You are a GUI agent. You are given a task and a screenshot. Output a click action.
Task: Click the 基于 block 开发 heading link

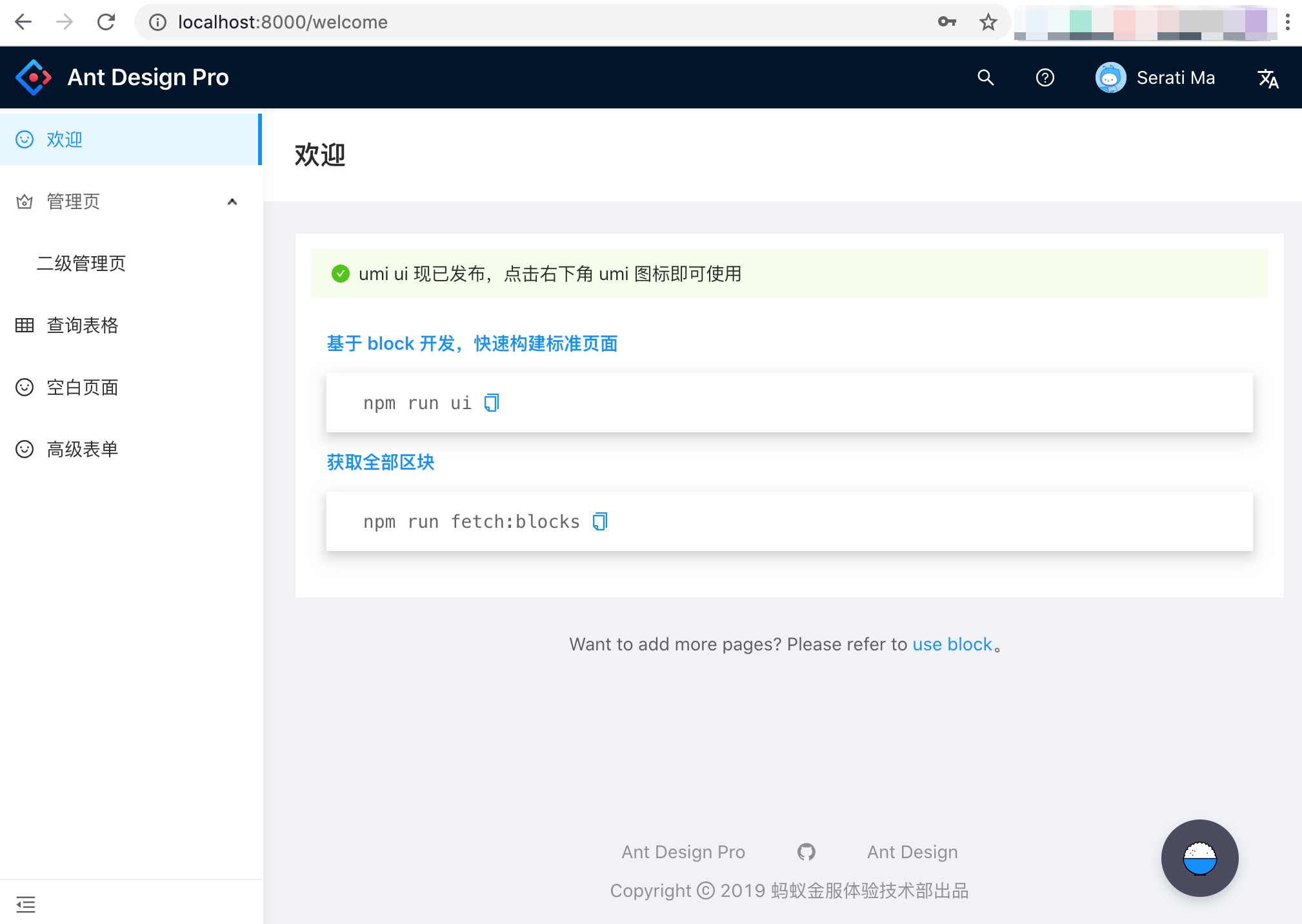click(x=472, y=343)
